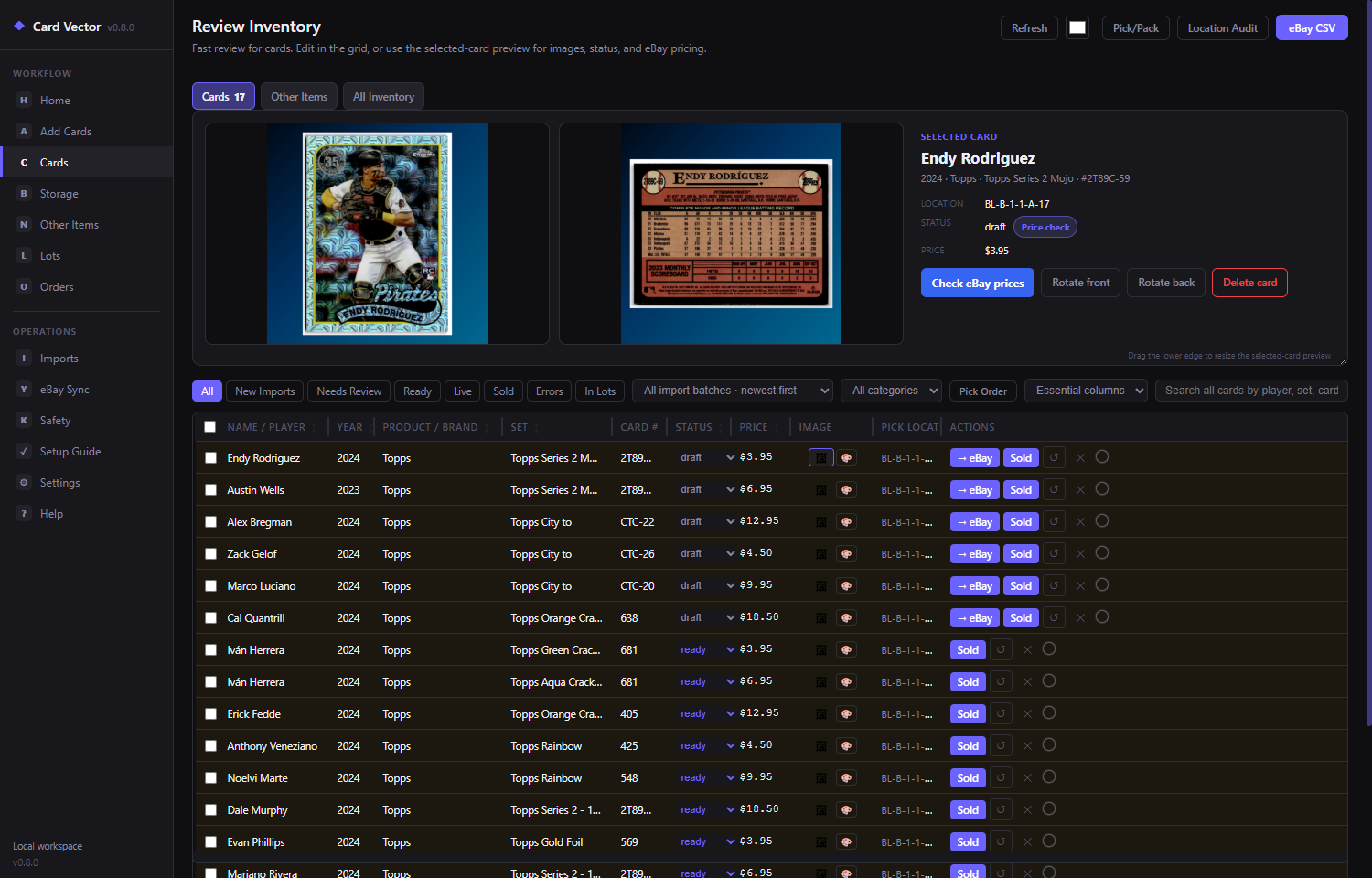Show Live cards filter
The image size is (1372, 878).
click(463, 391)
